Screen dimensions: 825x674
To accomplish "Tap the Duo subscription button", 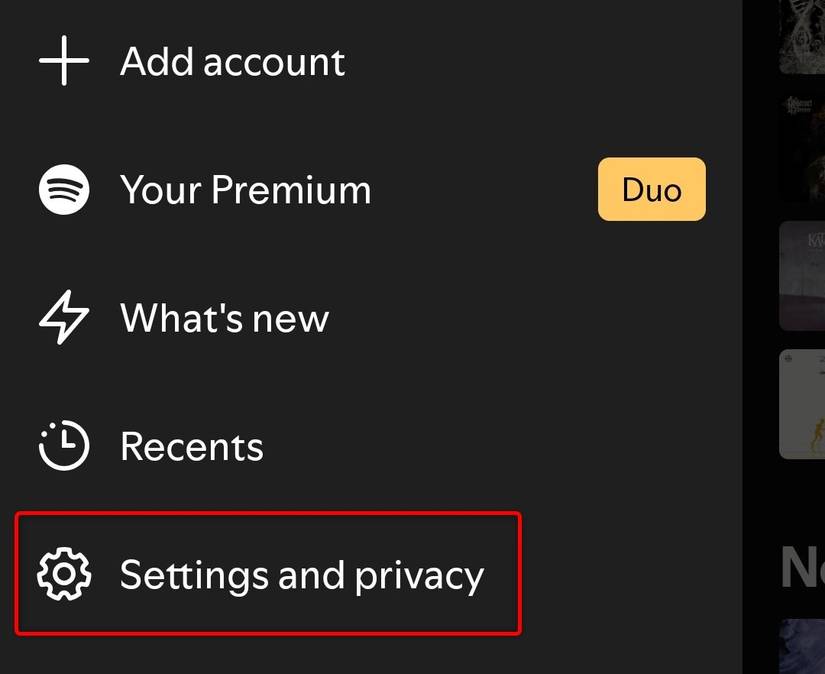I will (x=651, y=189).
